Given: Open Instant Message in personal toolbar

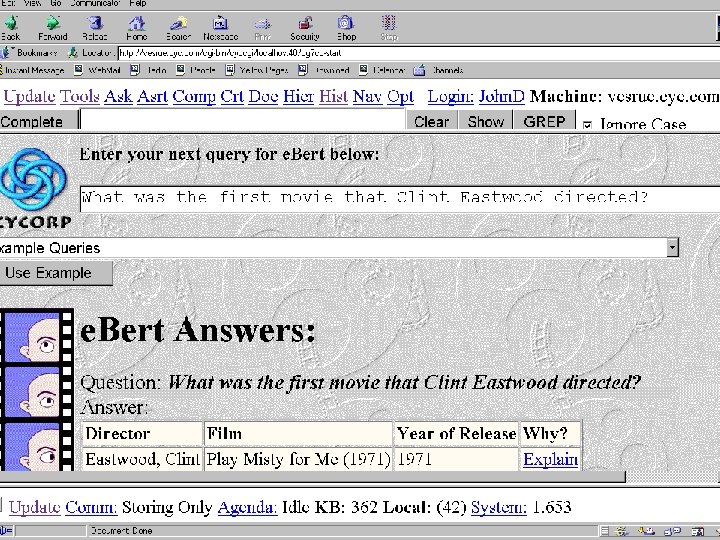Looking at the screenshot, I should (x=32, y=70).
